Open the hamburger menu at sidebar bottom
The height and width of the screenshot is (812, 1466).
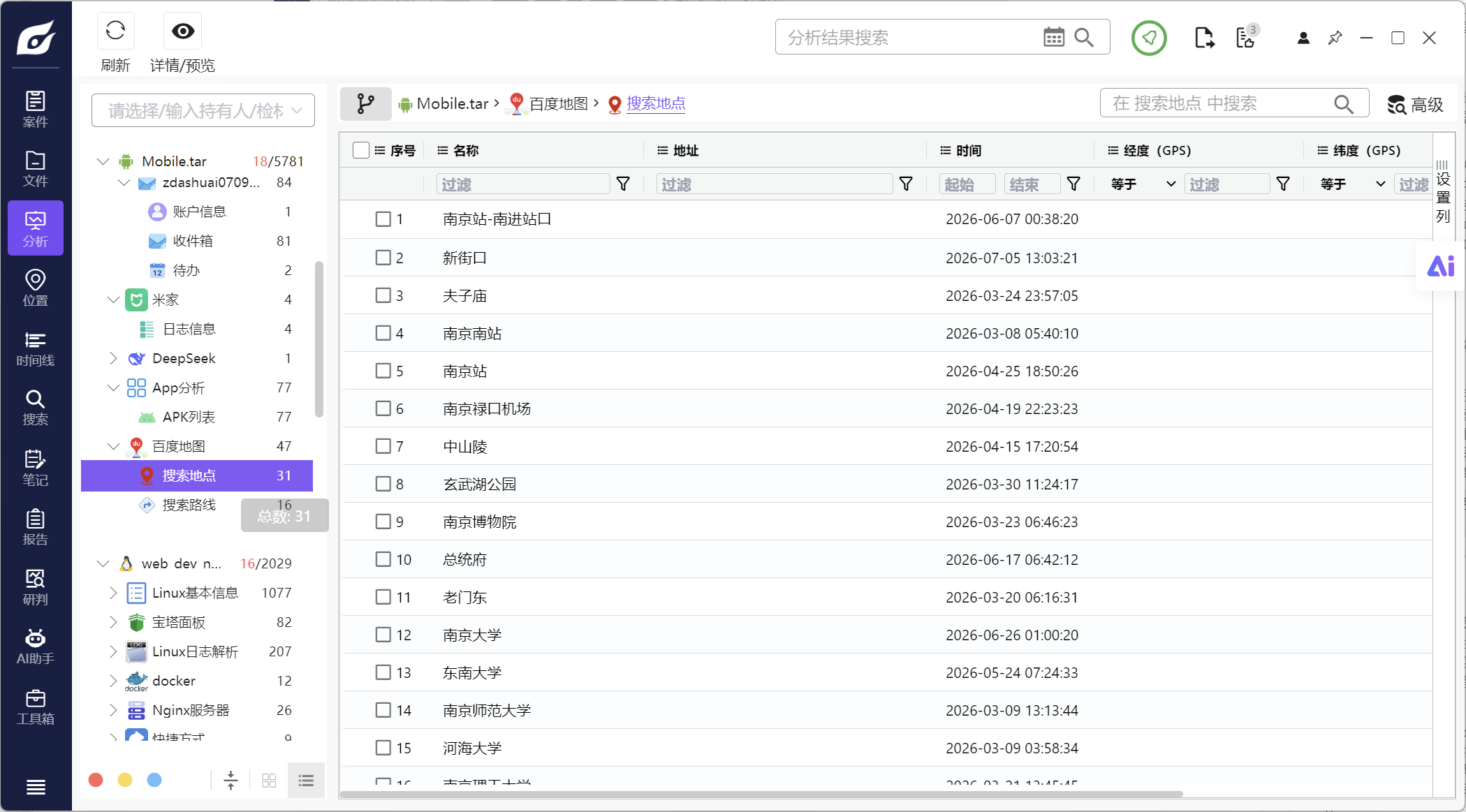click(x=36, y=787)
